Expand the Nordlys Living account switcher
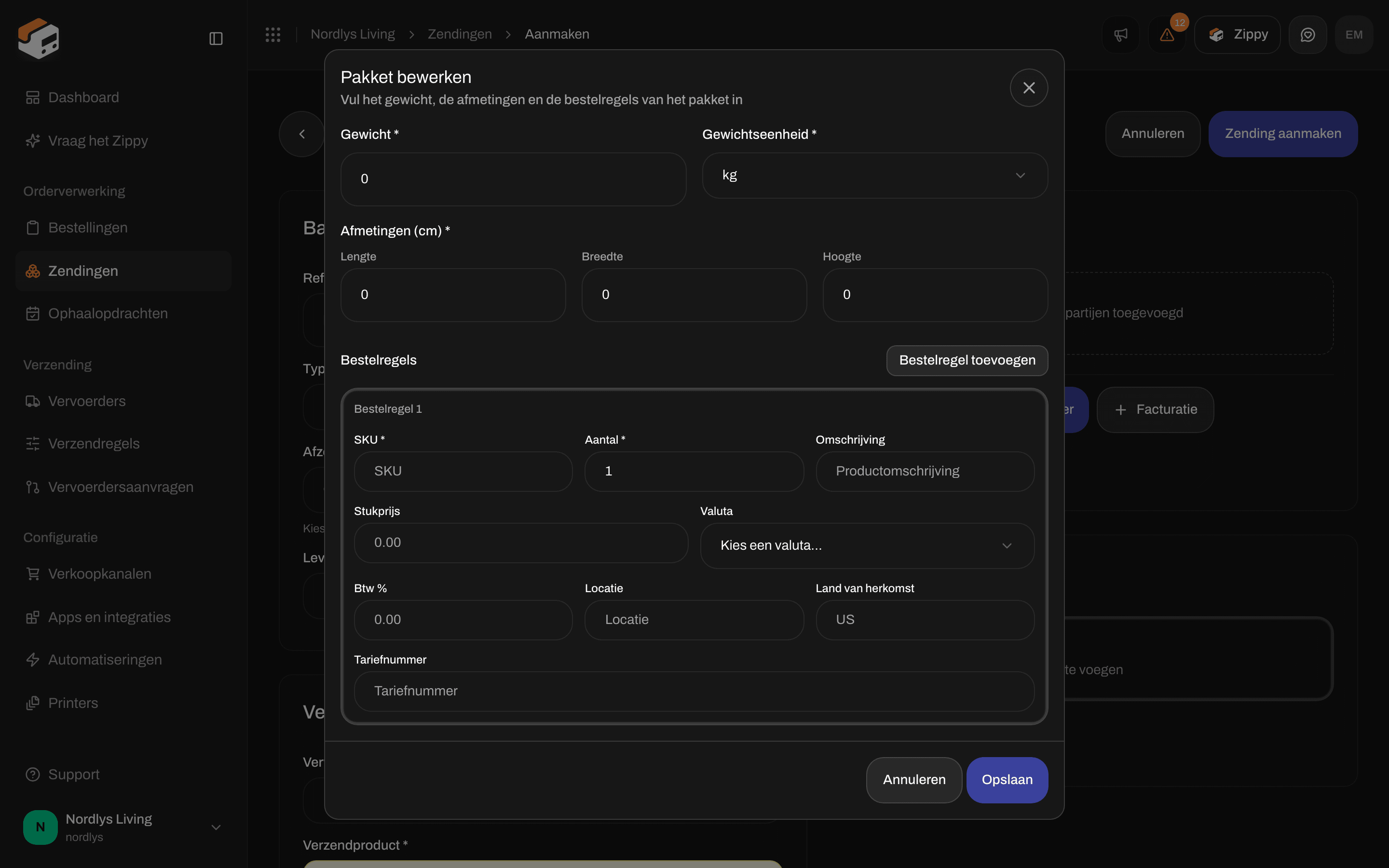1389x868 pixels. coord(123,827)
